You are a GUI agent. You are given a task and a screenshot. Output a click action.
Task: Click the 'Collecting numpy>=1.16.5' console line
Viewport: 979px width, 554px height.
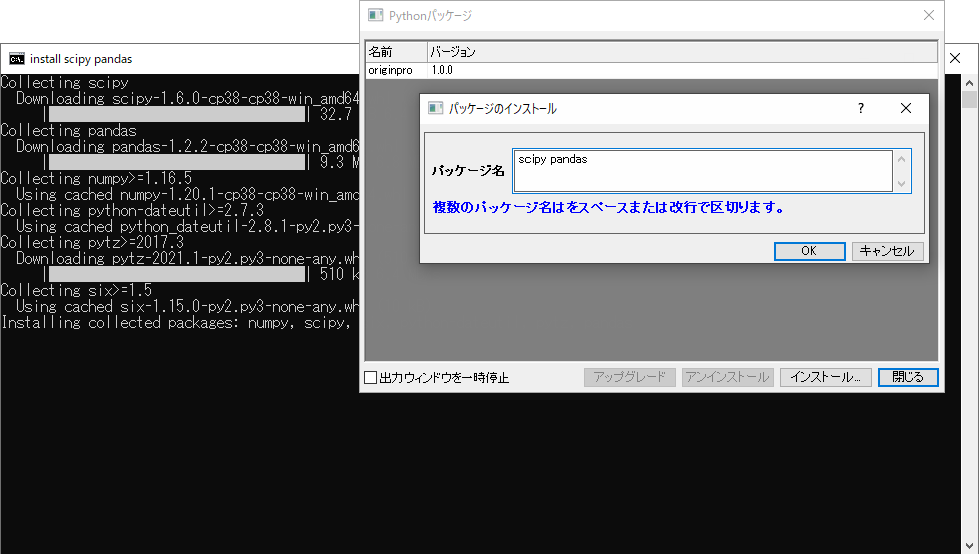(x=96, y=179)
